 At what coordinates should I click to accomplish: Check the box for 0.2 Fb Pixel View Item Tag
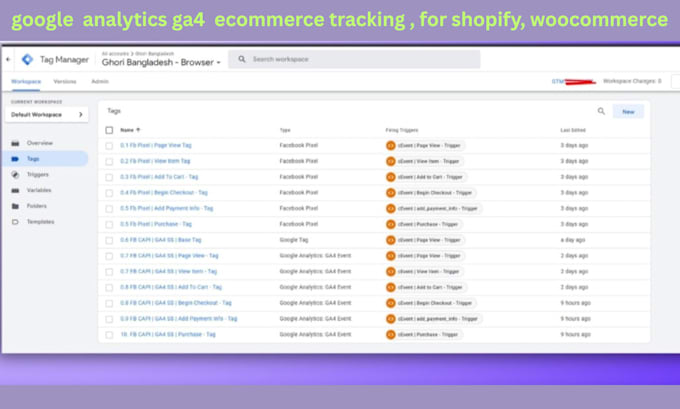[x=109, y=161]
